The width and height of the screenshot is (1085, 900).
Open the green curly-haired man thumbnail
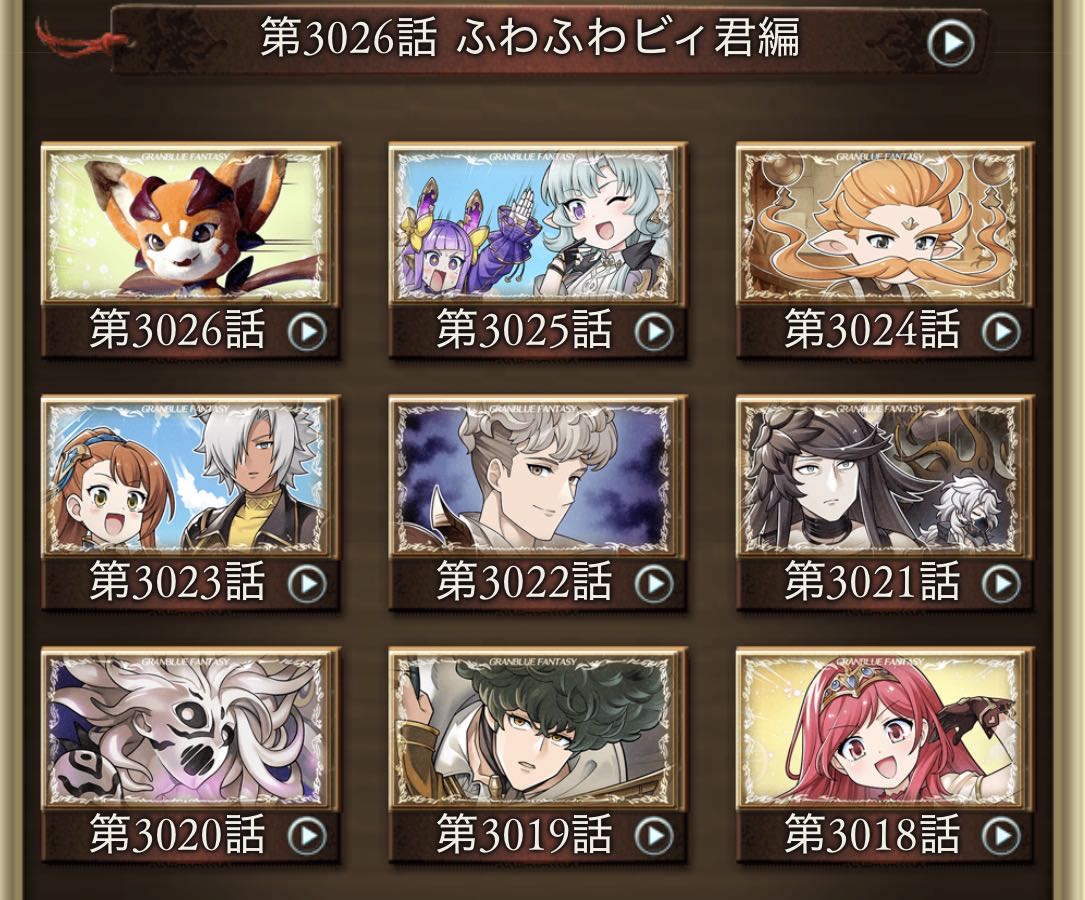click(x=533, y=728)
